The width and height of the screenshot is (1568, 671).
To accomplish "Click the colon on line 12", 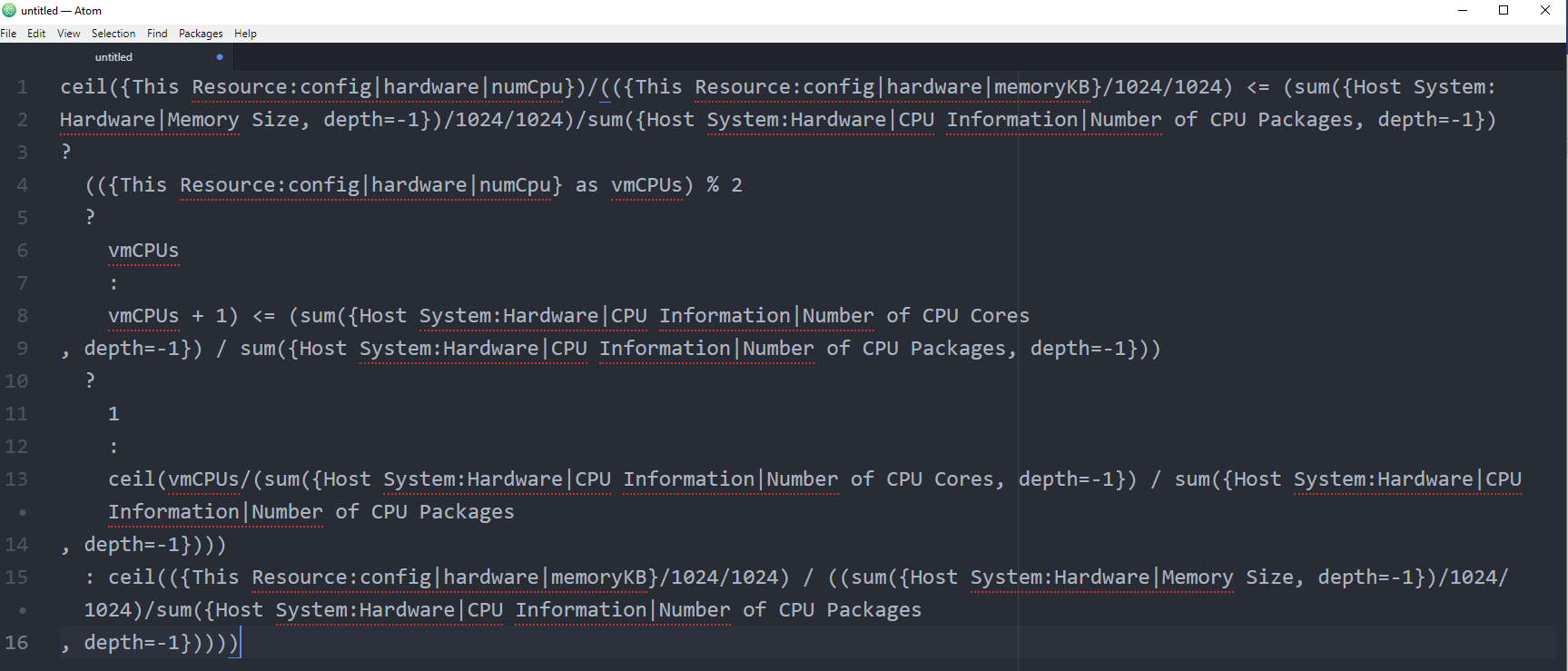I will tap(113, 447).
